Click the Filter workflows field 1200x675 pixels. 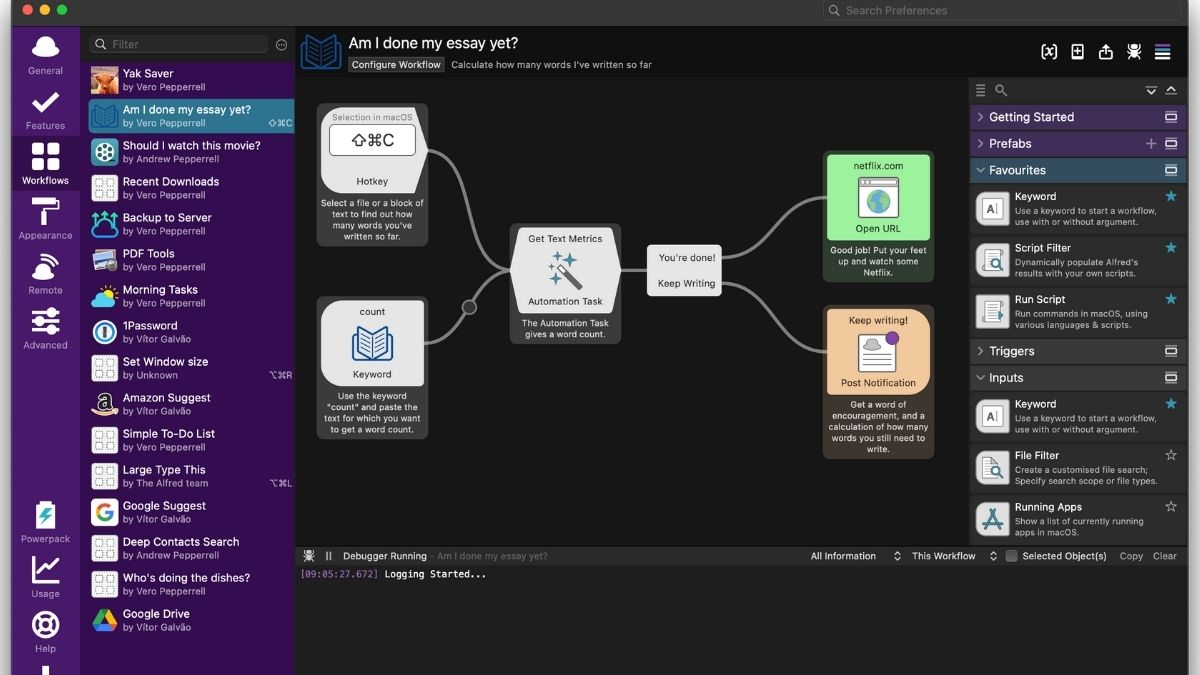(x=179, y=45)
